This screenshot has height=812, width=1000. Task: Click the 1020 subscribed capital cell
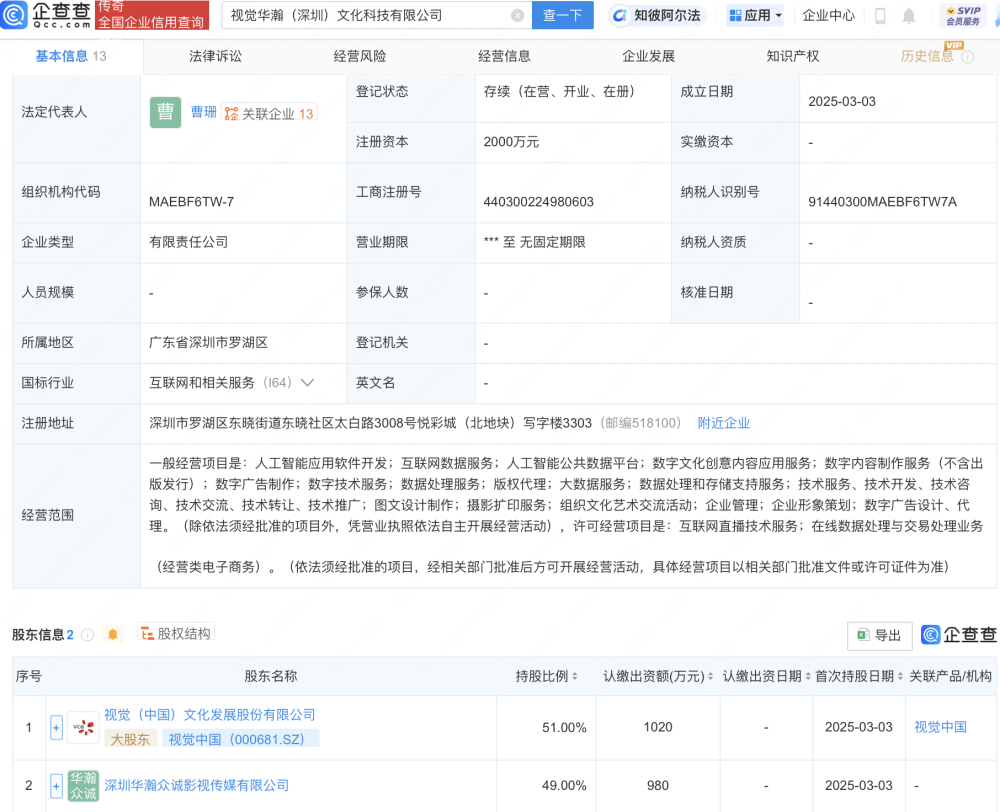pos(658,727)
